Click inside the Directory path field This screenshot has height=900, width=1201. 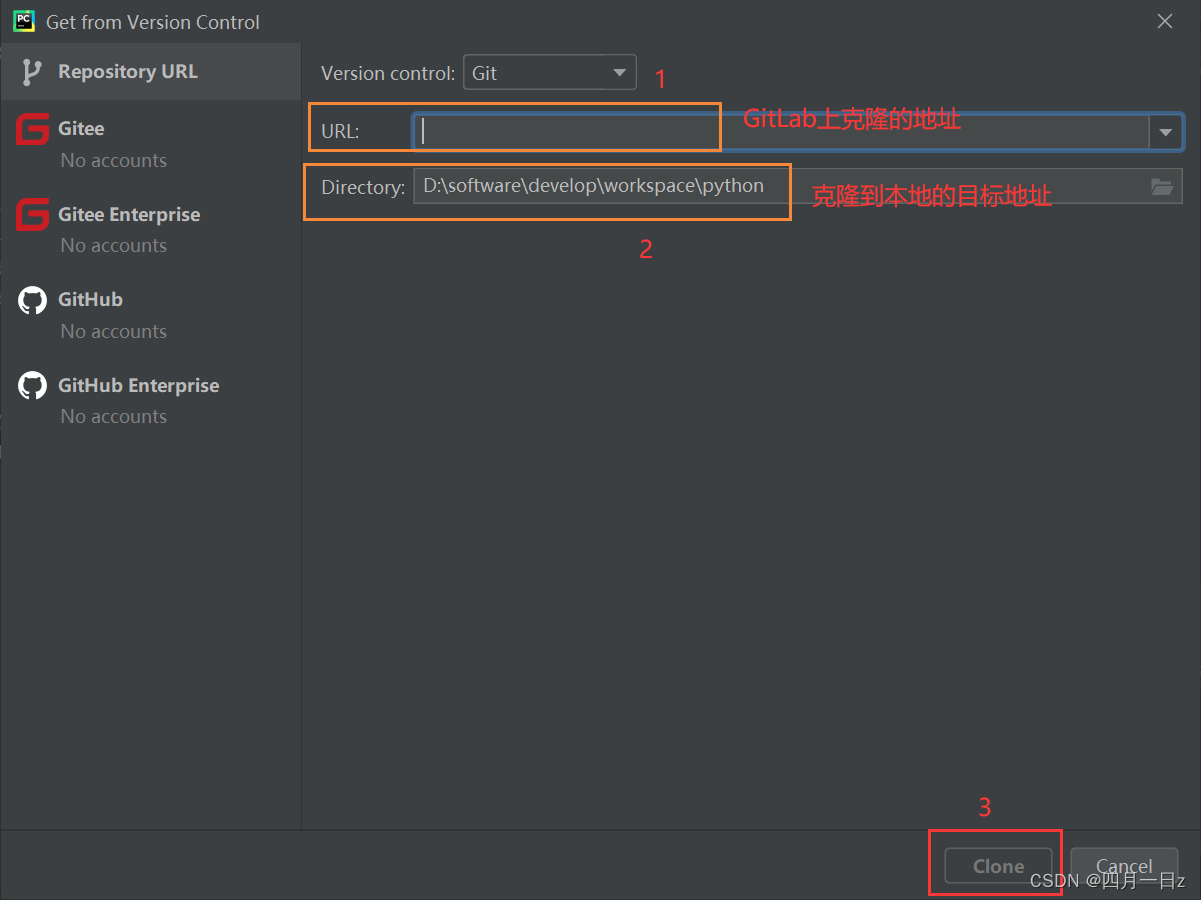click(x=780, y=187)
